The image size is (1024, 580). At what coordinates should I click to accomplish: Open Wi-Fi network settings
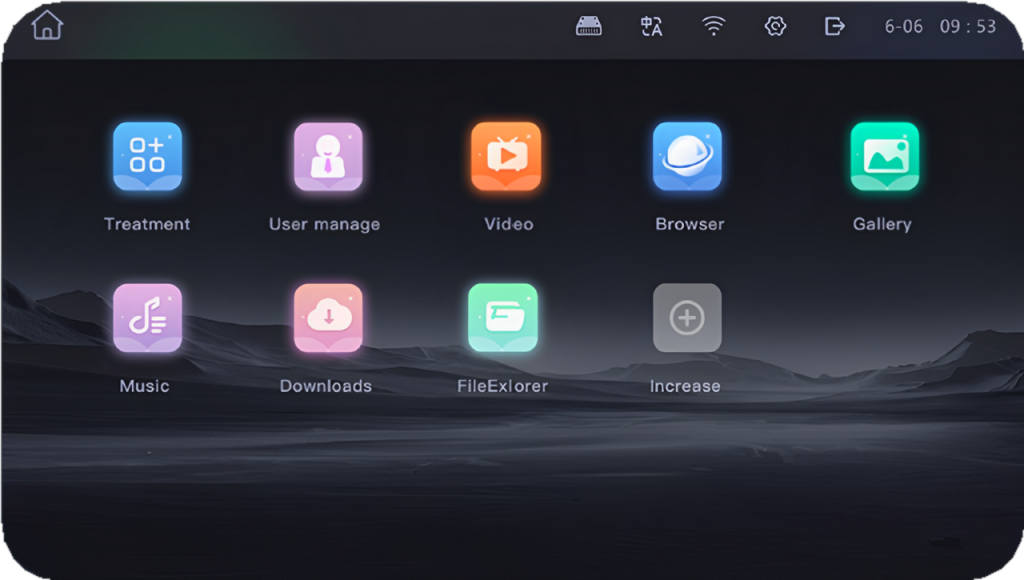[713, 27]
